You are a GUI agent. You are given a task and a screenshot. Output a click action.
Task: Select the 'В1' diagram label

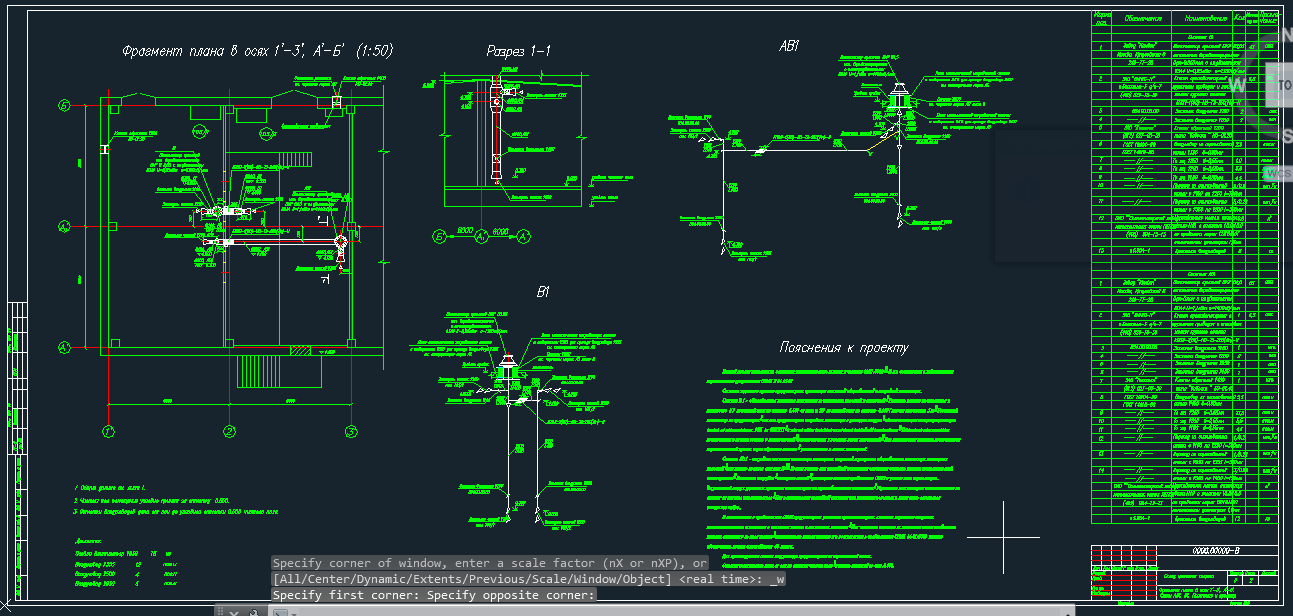click(545, 292)
